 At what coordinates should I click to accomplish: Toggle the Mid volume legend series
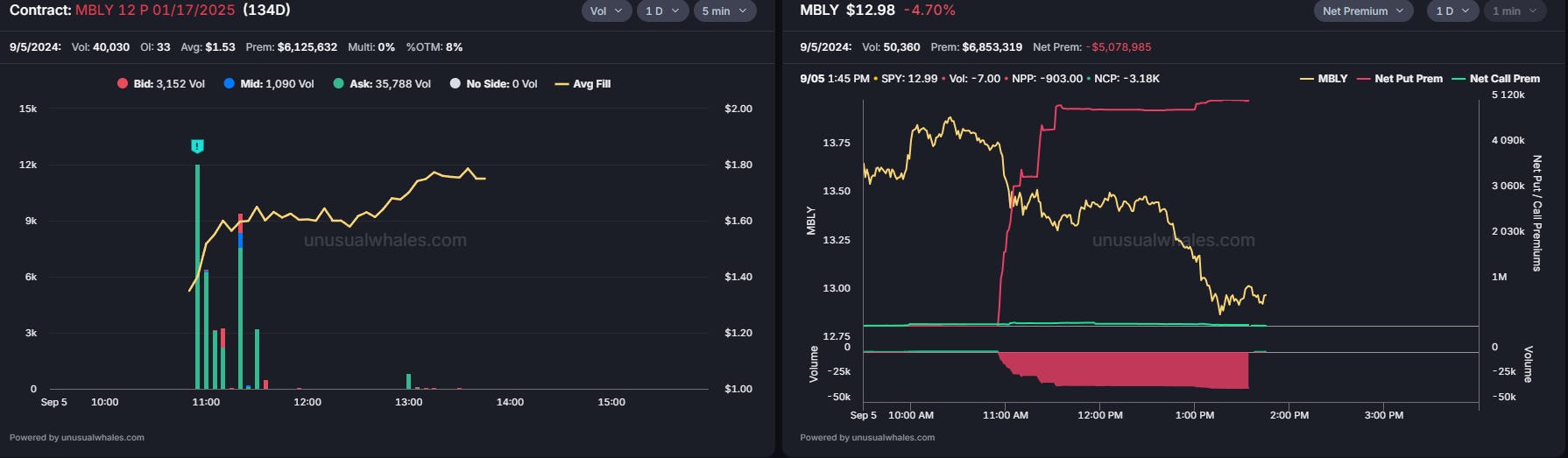coord(269,84)
